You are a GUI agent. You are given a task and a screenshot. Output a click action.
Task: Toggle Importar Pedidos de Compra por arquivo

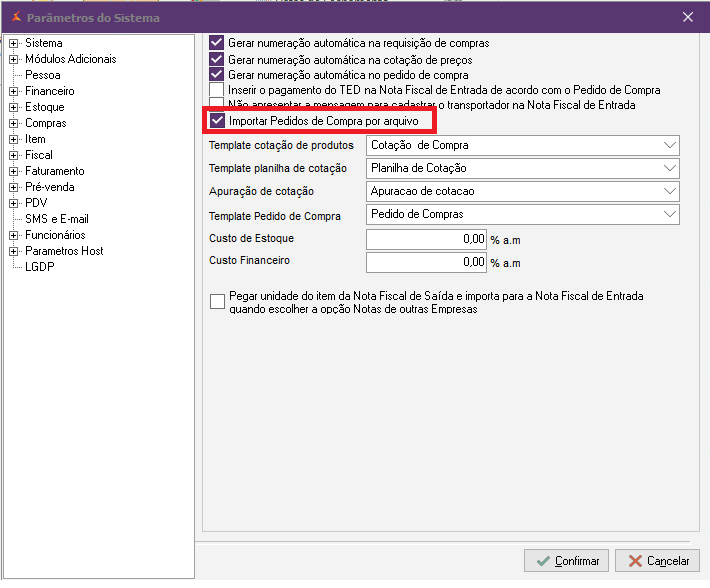[217, 120]
